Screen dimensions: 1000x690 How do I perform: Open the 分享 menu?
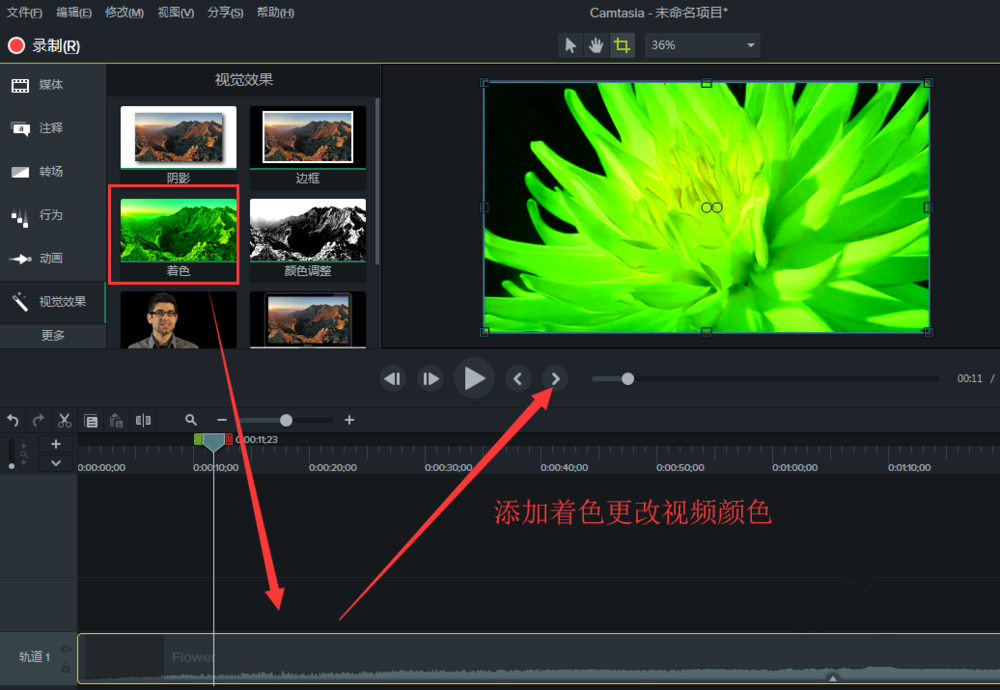tap(225, 12)
